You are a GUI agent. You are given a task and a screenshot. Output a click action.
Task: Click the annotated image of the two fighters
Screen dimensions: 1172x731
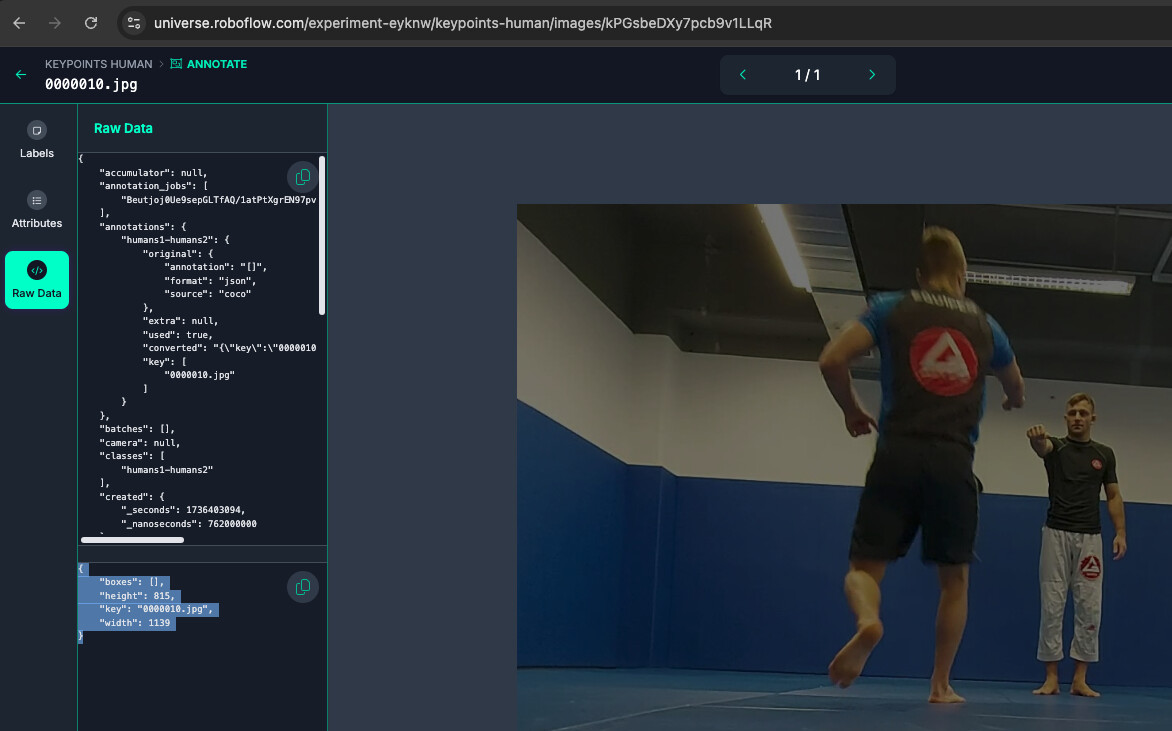[x=845, y=467]
